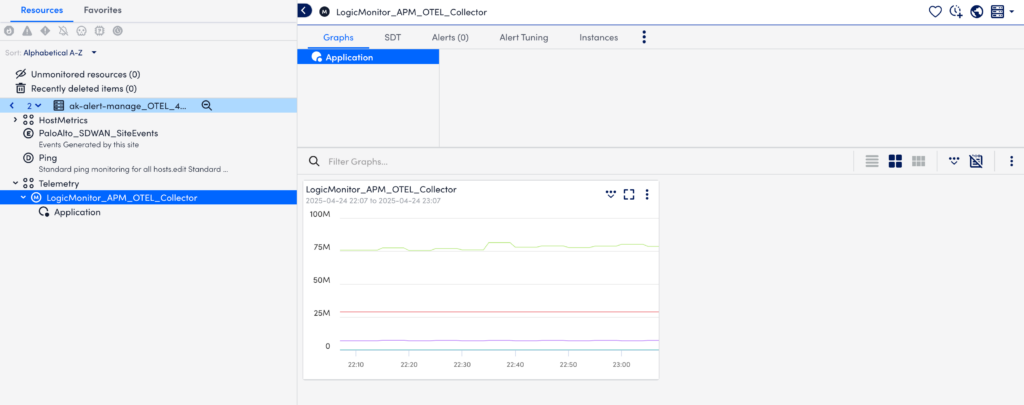
Task: Select HostMetrics tree item
Action: [63, 120]
